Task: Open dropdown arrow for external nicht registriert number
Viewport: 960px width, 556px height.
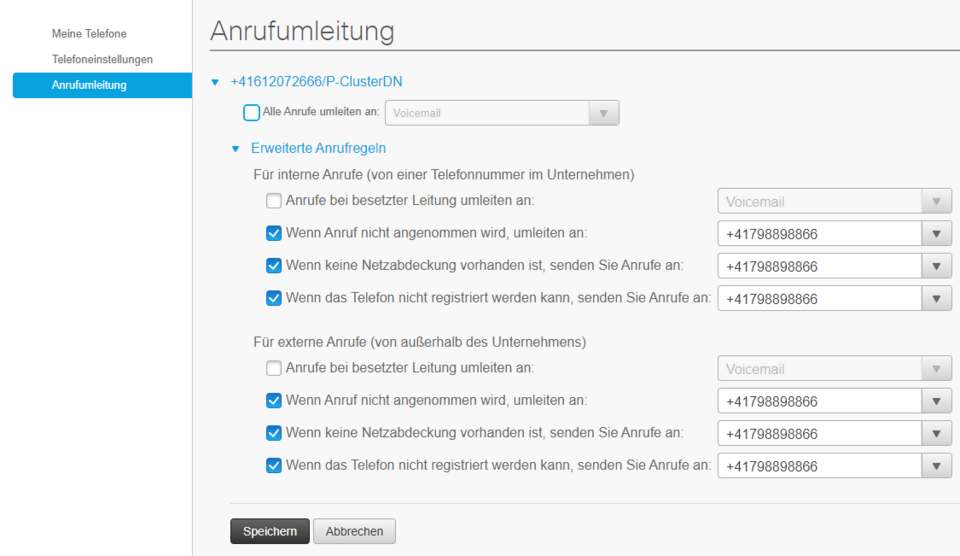Action: [x=936, y=466]
